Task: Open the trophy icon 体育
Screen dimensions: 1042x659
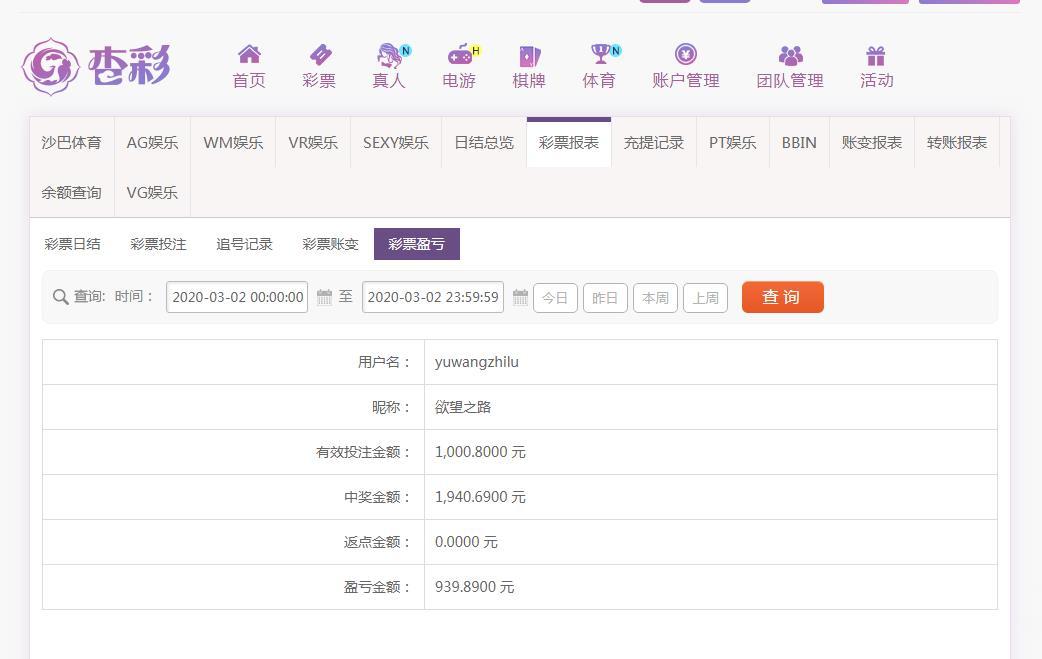Action: [x=599, y=55]
